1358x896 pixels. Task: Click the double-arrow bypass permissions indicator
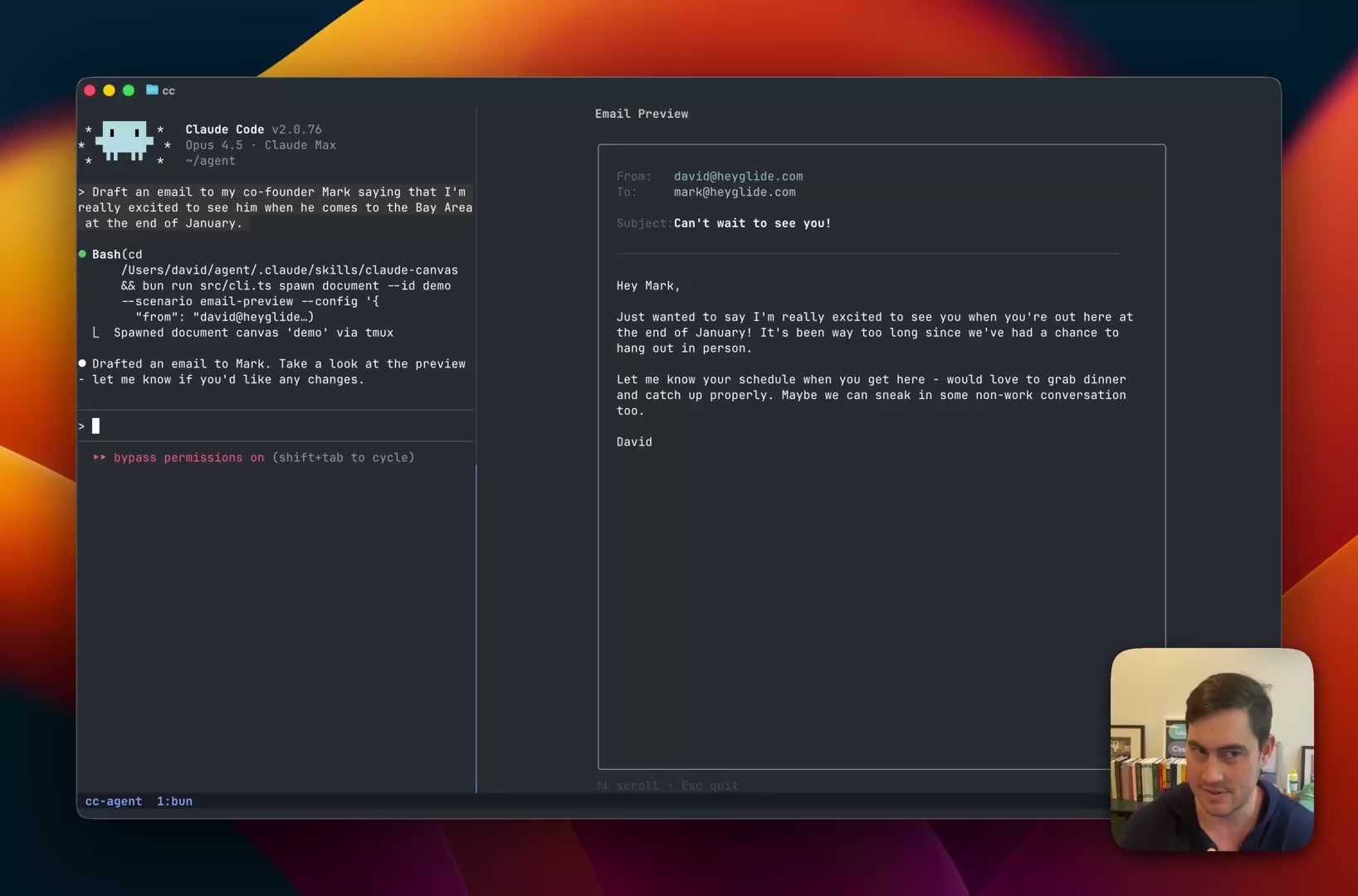tap(100, 457)
